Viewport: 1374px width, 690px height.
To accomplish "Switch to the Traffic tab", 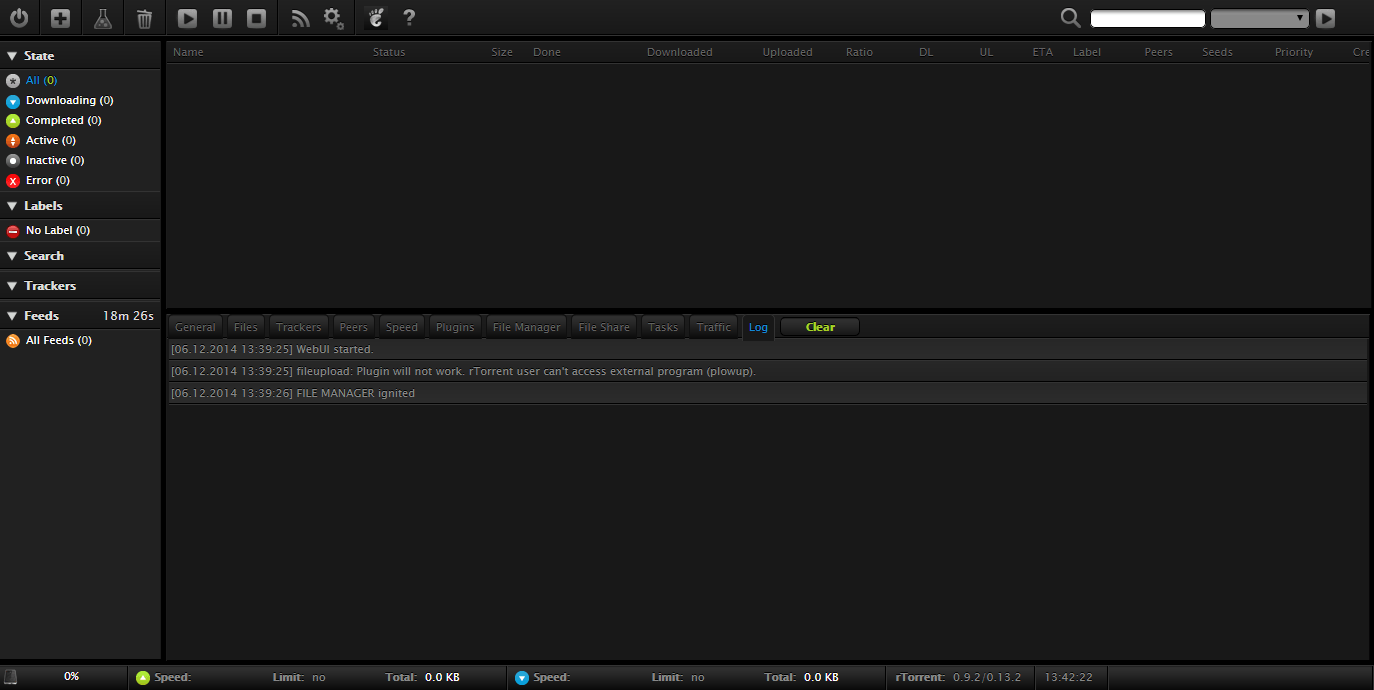I will pos(713,327).
